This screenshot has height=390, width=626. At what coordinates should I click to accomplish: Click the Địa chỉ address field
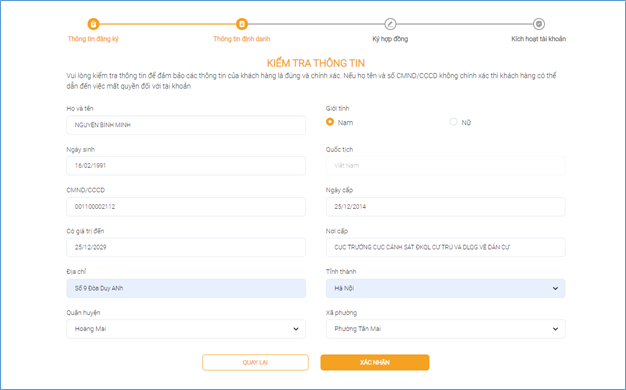[186, 288]
